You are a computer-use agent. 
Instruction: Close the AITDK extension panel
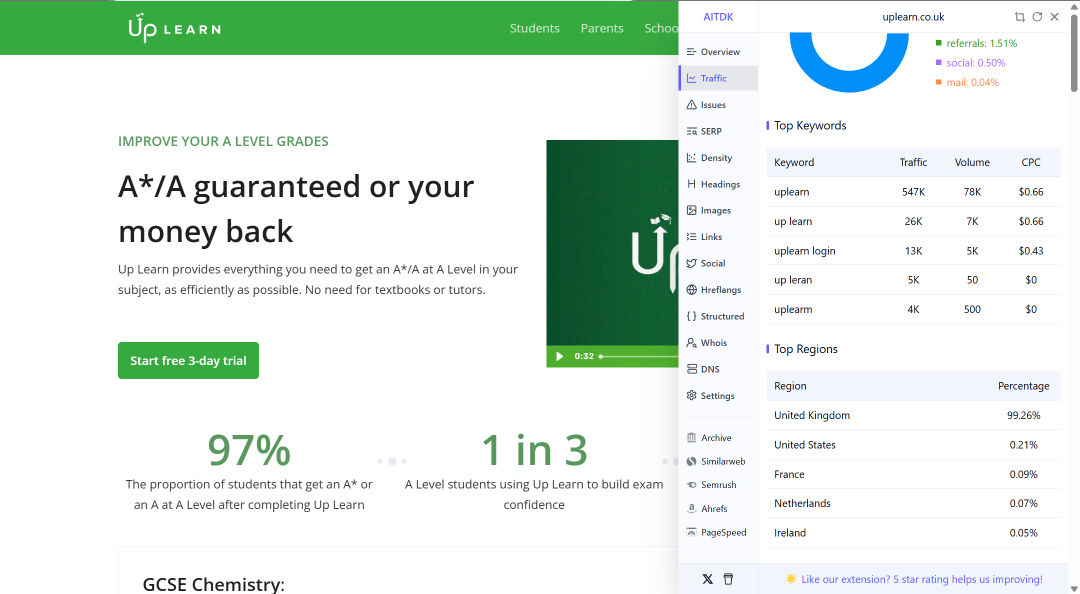click(1055, 17)
